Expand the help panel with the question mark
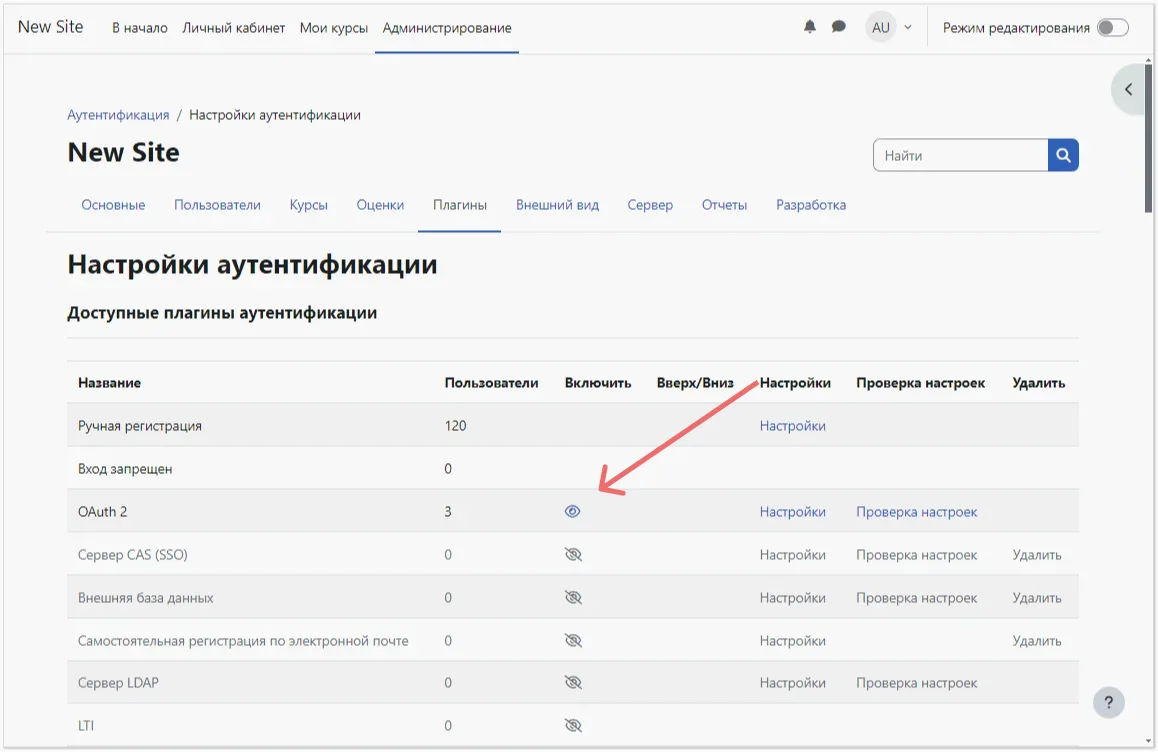 pyautogui.click(x=1108, y=702)
